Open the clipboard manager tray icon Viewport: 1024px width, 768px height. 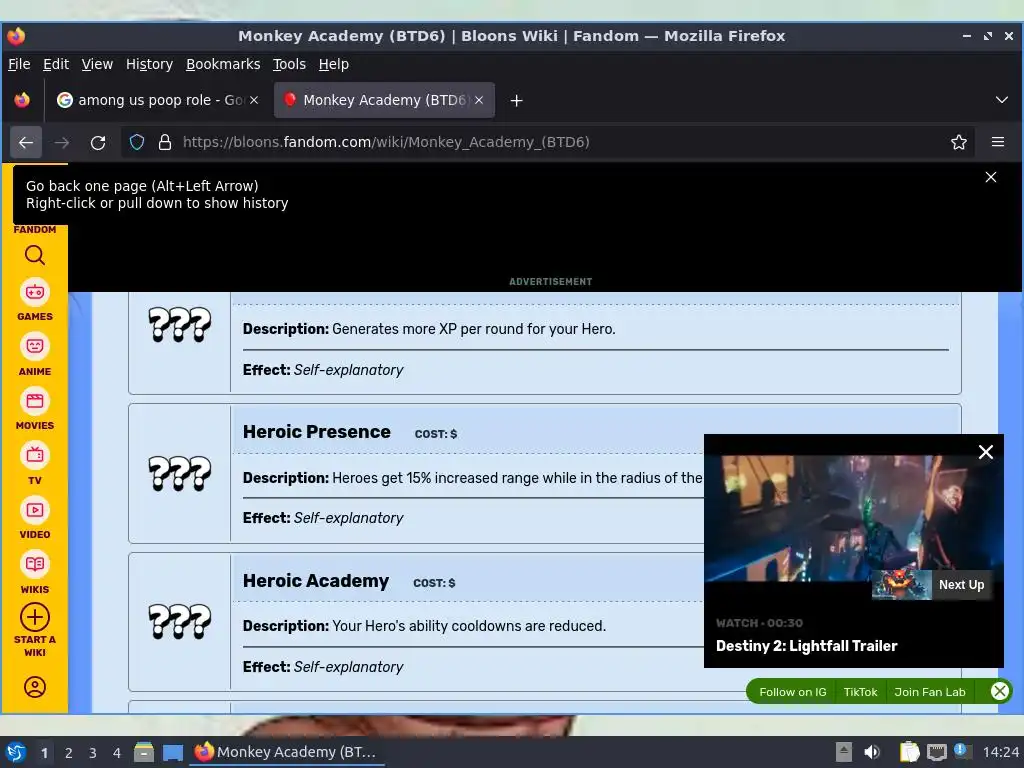[909, 752]
